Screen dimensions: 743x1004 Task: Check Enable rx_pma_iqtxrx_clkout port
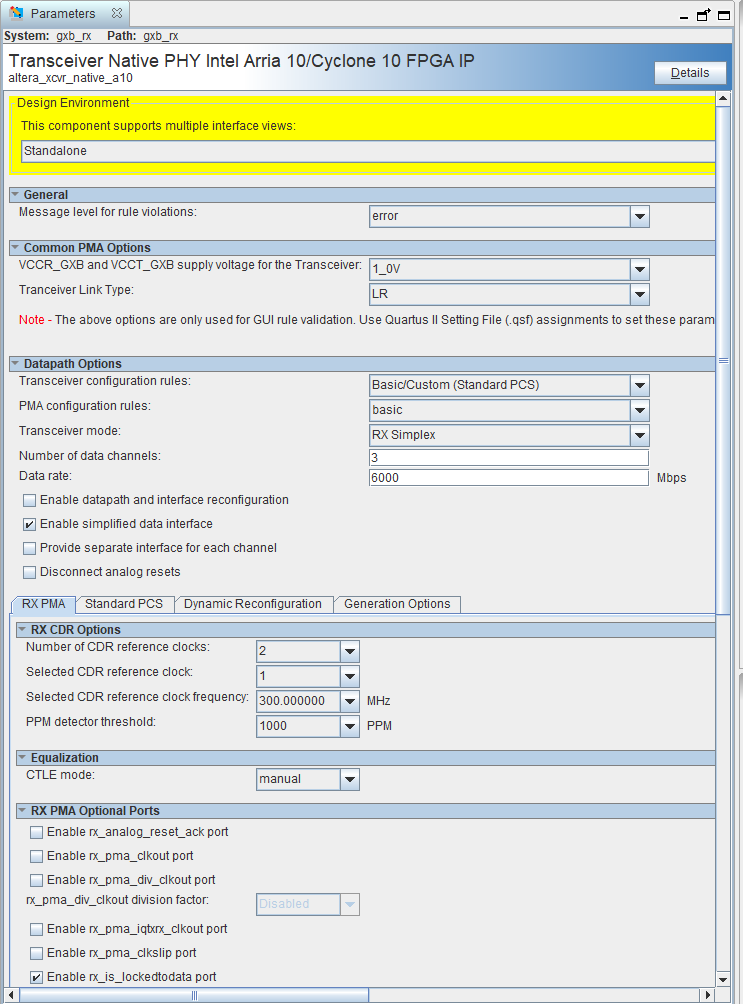(37, 929)
